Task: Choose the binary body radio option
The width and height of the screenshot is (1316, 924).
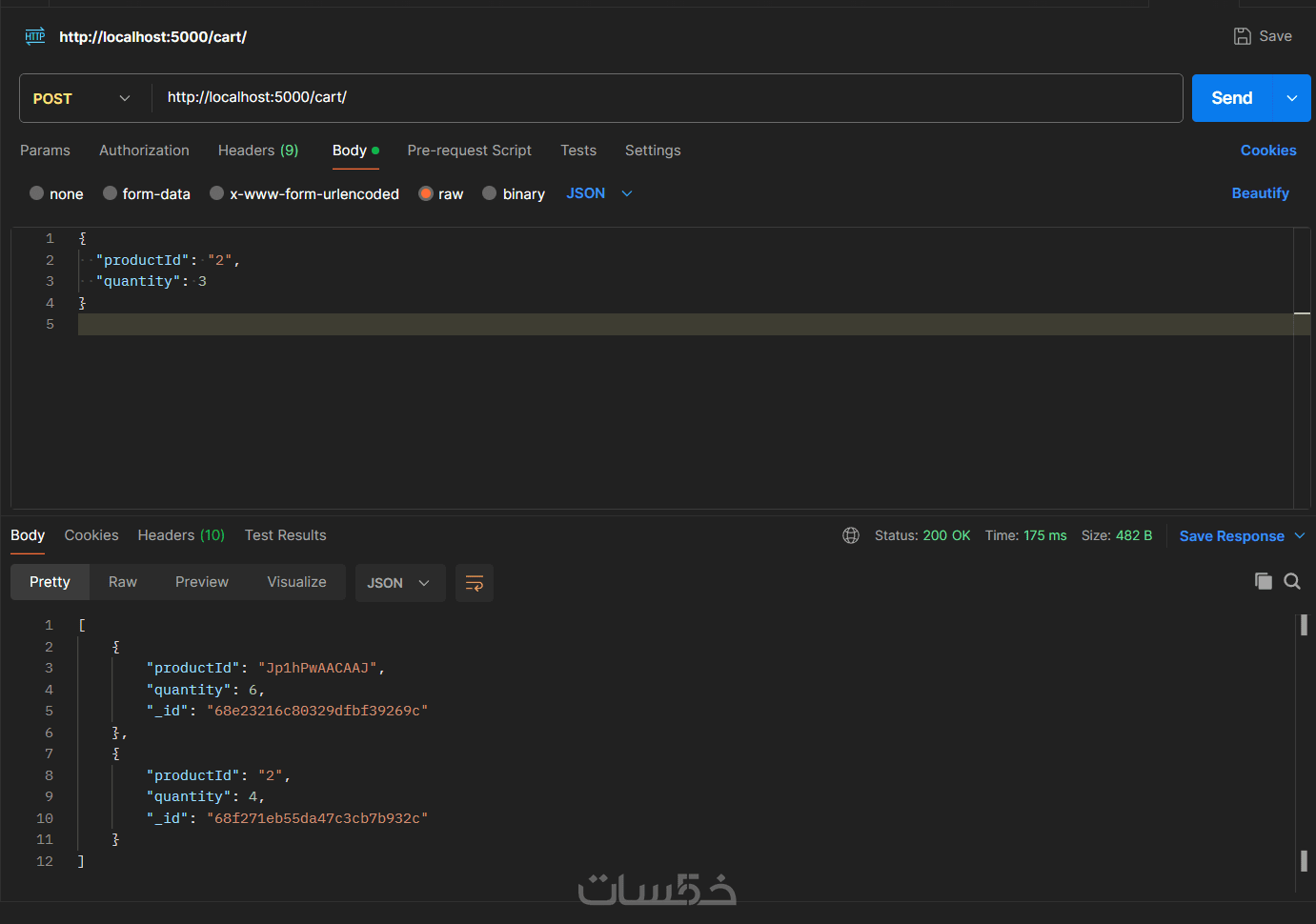Action: pos(490,193)
